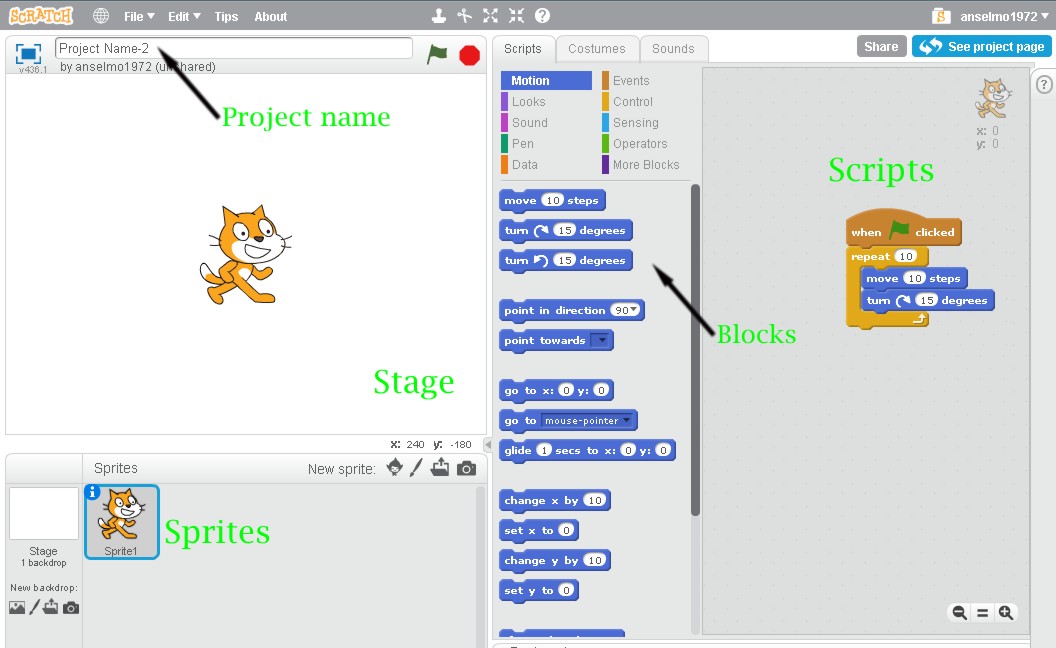Show Sprite1 info with the i badge
Screen dimensions: 1056x648
click(x=93, y=492)
